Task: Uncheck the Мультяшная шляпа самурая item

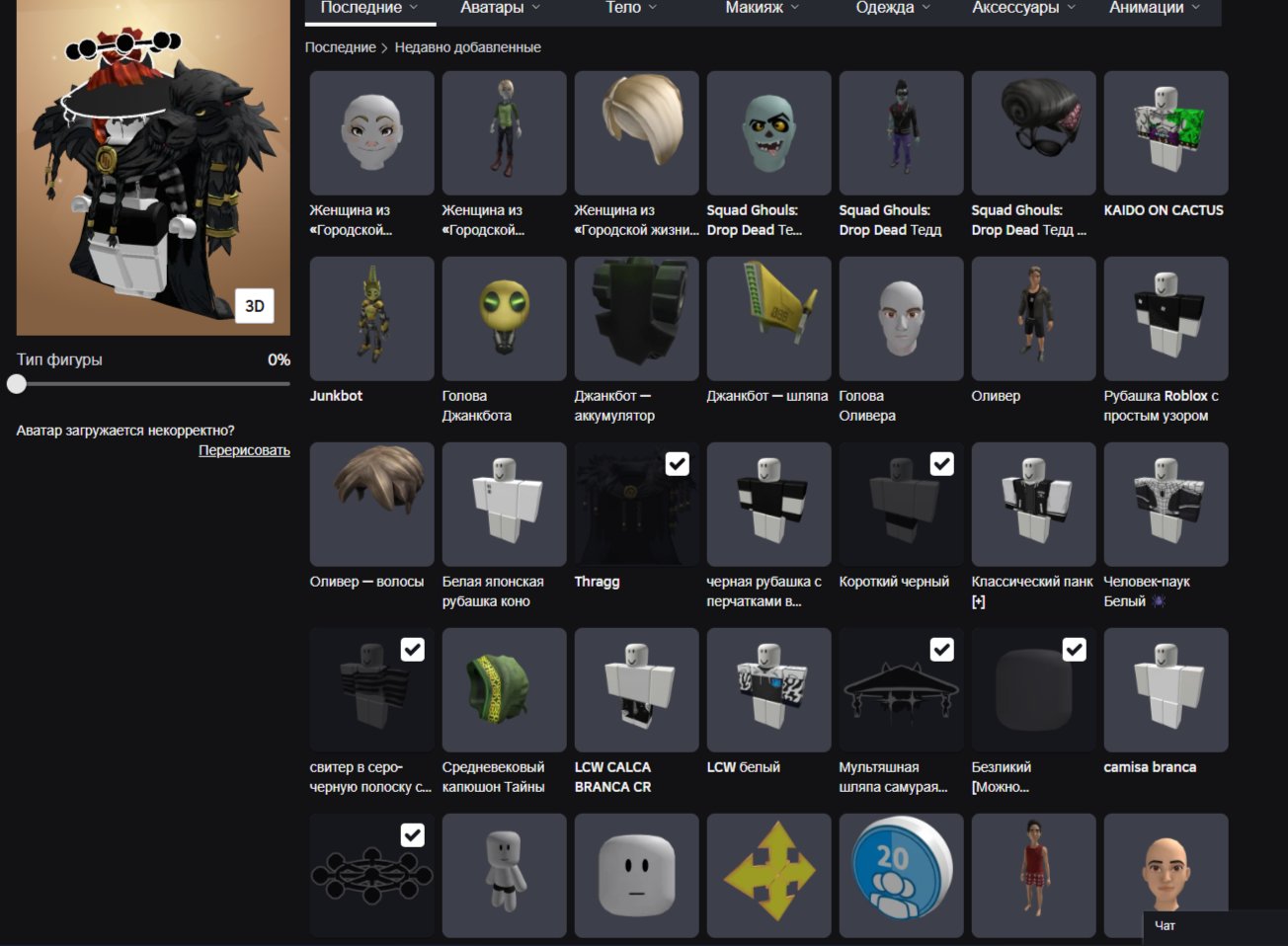Action: [942, 650]
